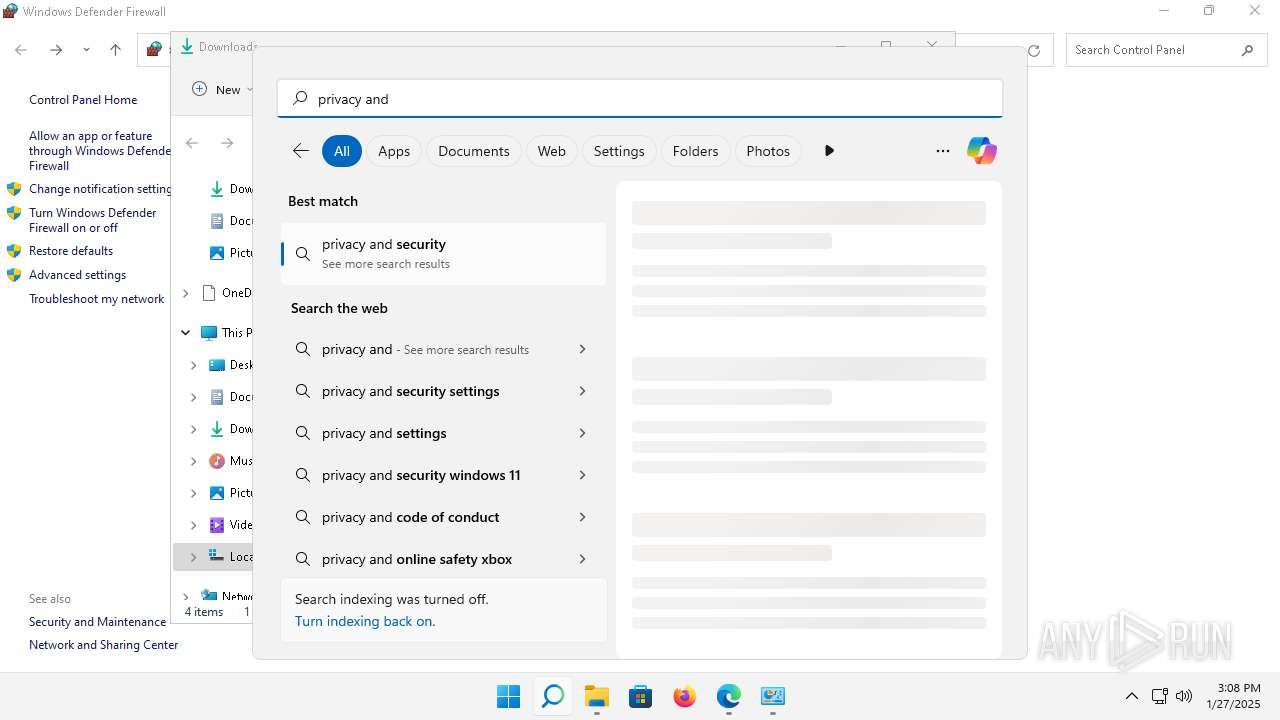1280x720 pixels.
Task: Click the Control Panel search magnifier
Action: [1247, 50]
